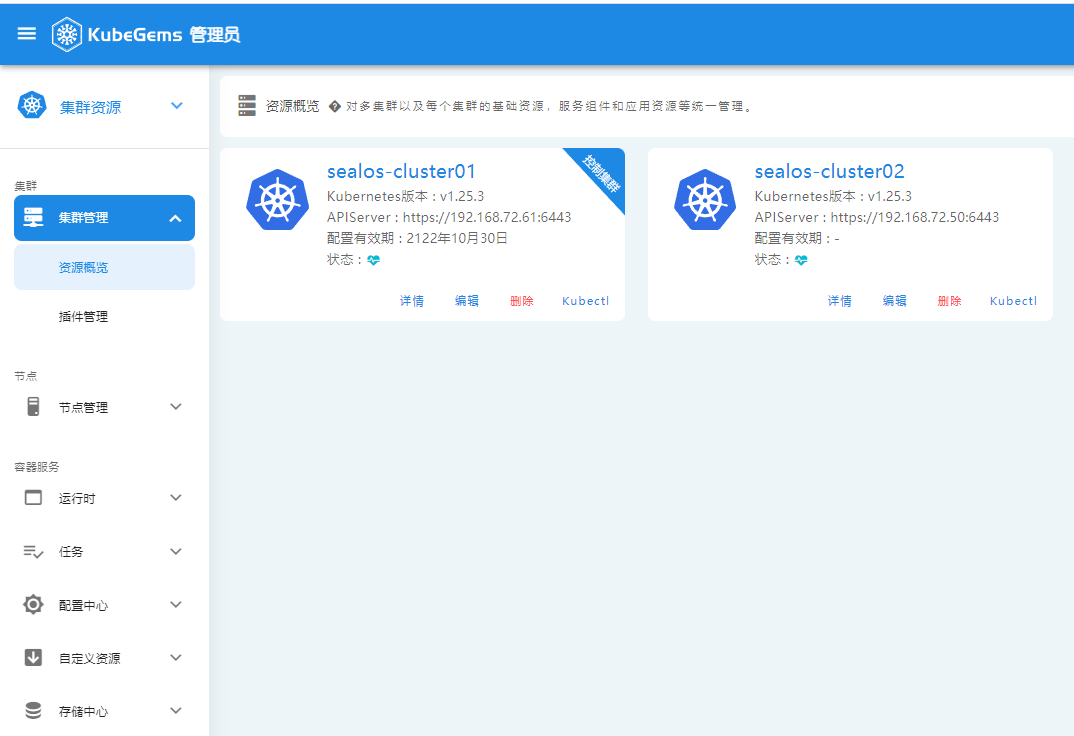
Task: Click the 集群管理 server icon
Action: (33, 217)
